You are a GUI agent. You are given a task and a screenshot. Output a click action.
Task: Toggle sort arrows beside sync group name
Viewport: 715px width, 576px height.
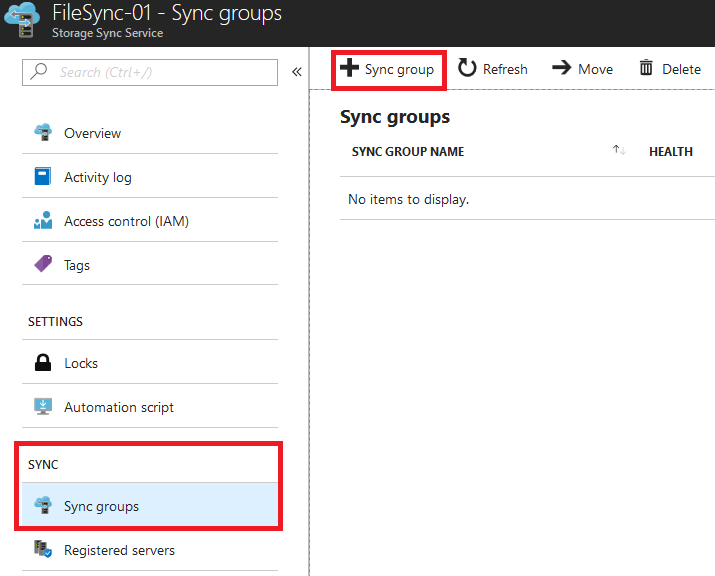(619, 150)
